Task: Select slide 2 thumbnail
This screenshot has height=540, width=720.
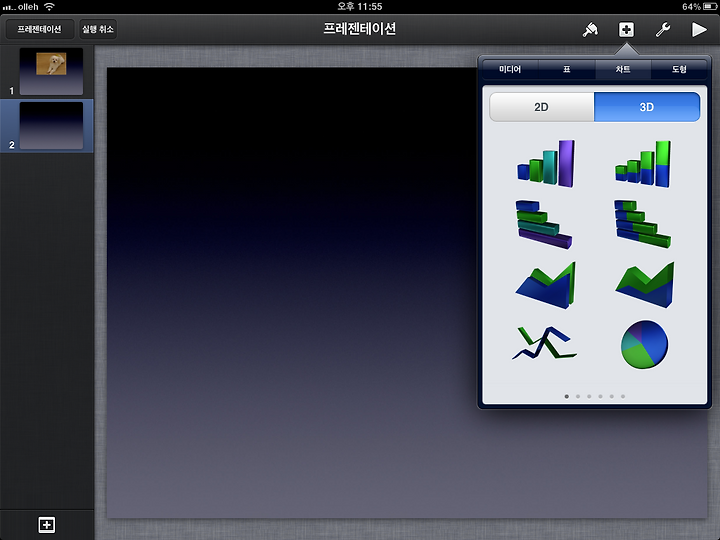Action: click(x=51, y=126)
